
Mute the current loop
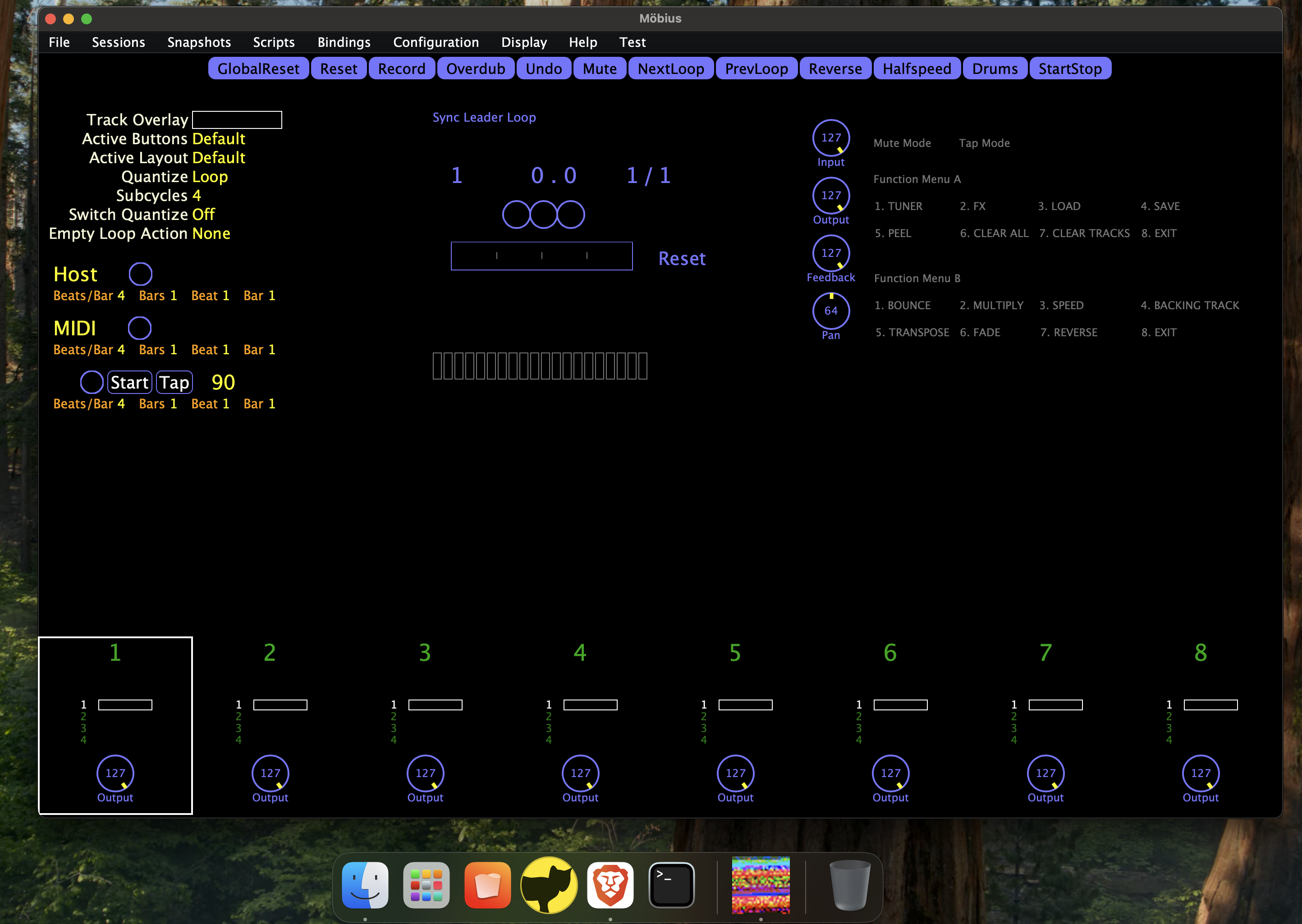pos(599,68)
